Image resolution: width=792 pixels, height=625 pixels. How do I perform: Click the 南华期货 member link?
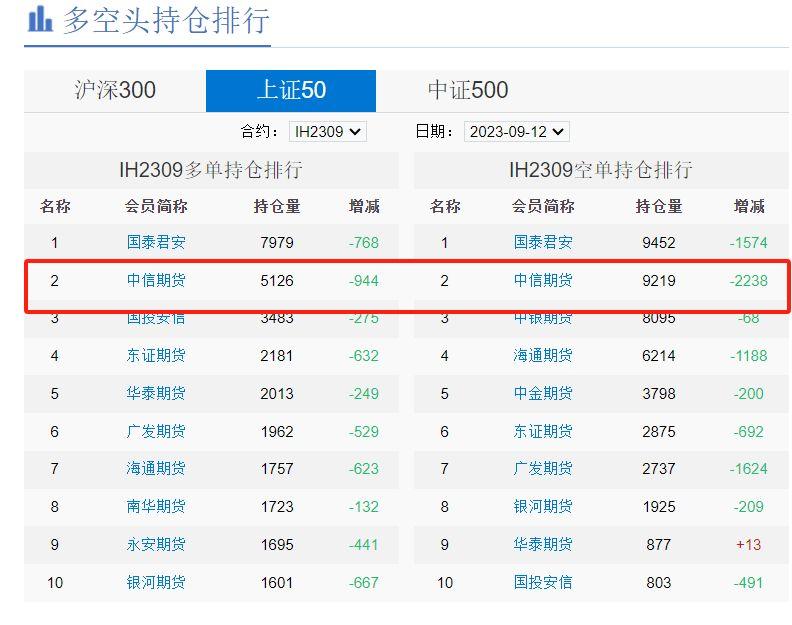pyautogui.click(x=156, y=507)
